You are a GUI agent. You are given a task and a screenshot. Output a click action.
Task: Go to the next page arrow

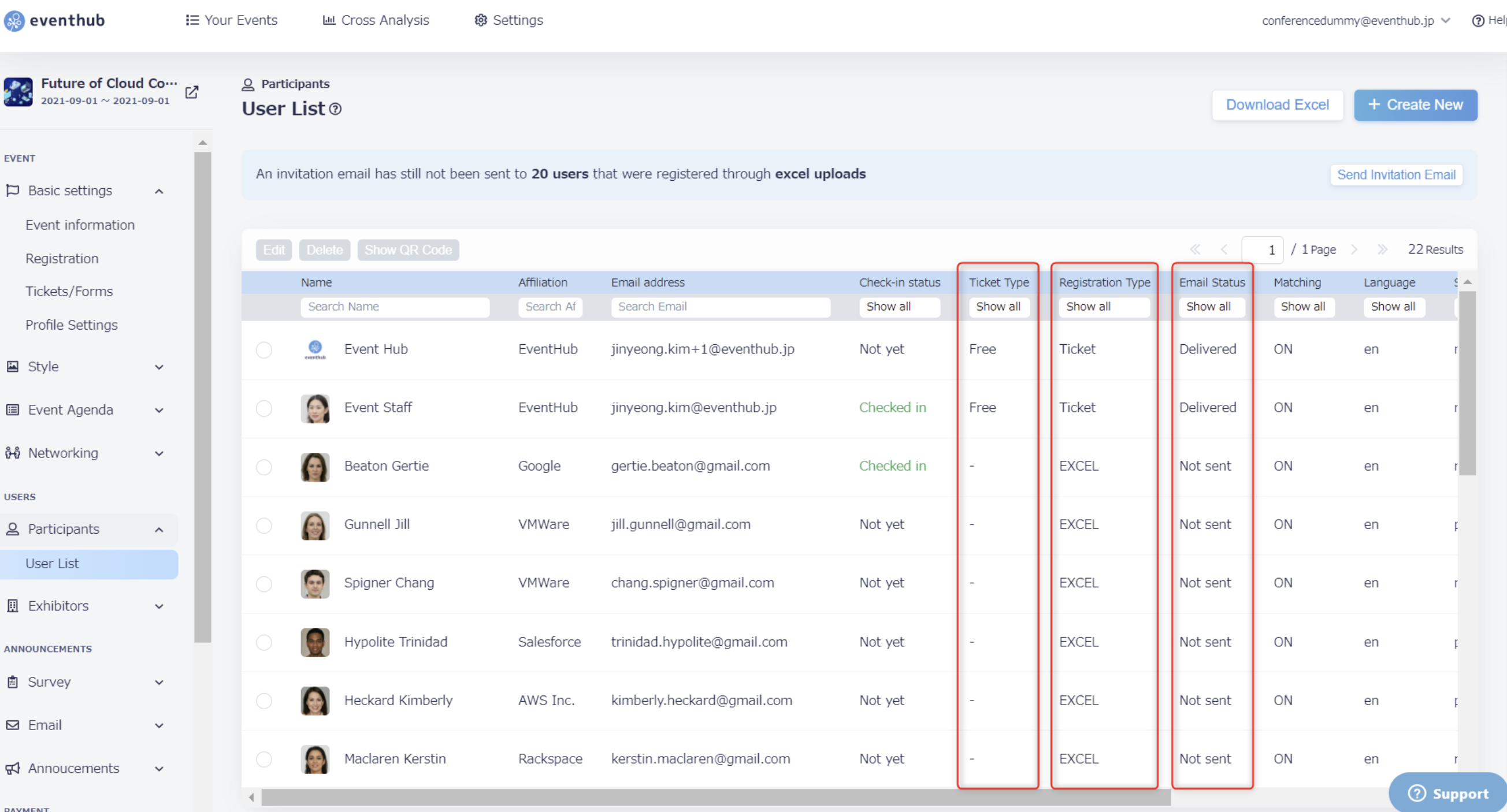coord(1354,249)
